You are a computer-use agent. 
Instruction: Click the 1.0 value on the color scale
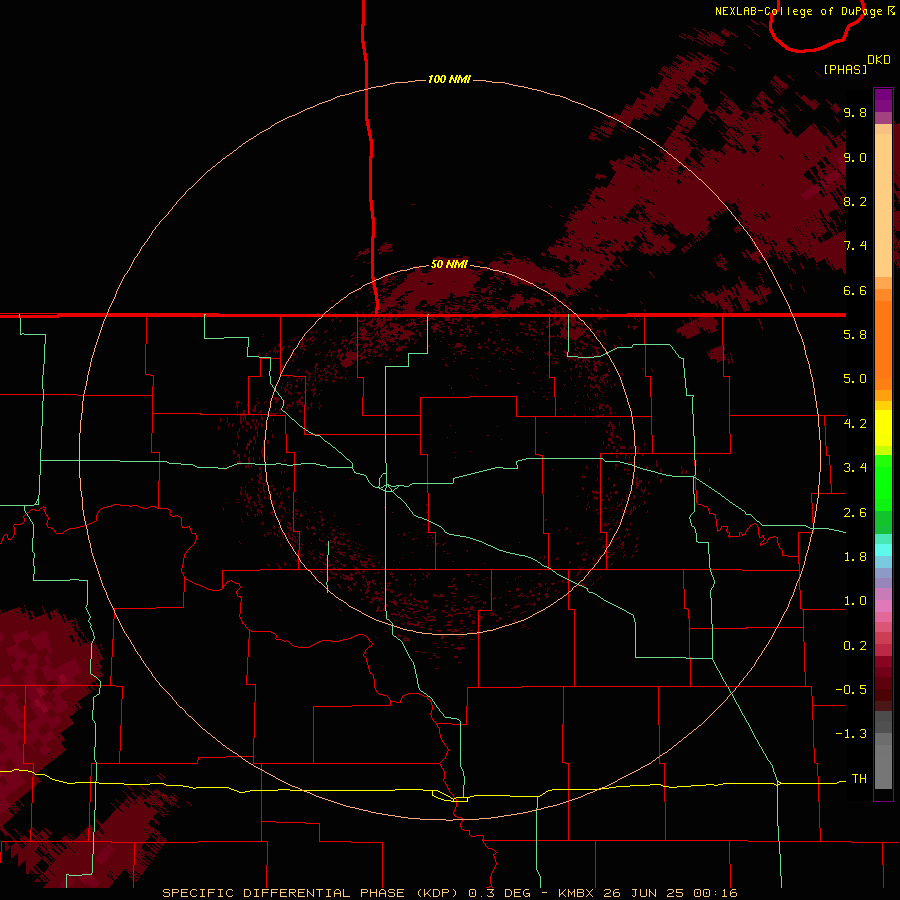pos(855,601)
